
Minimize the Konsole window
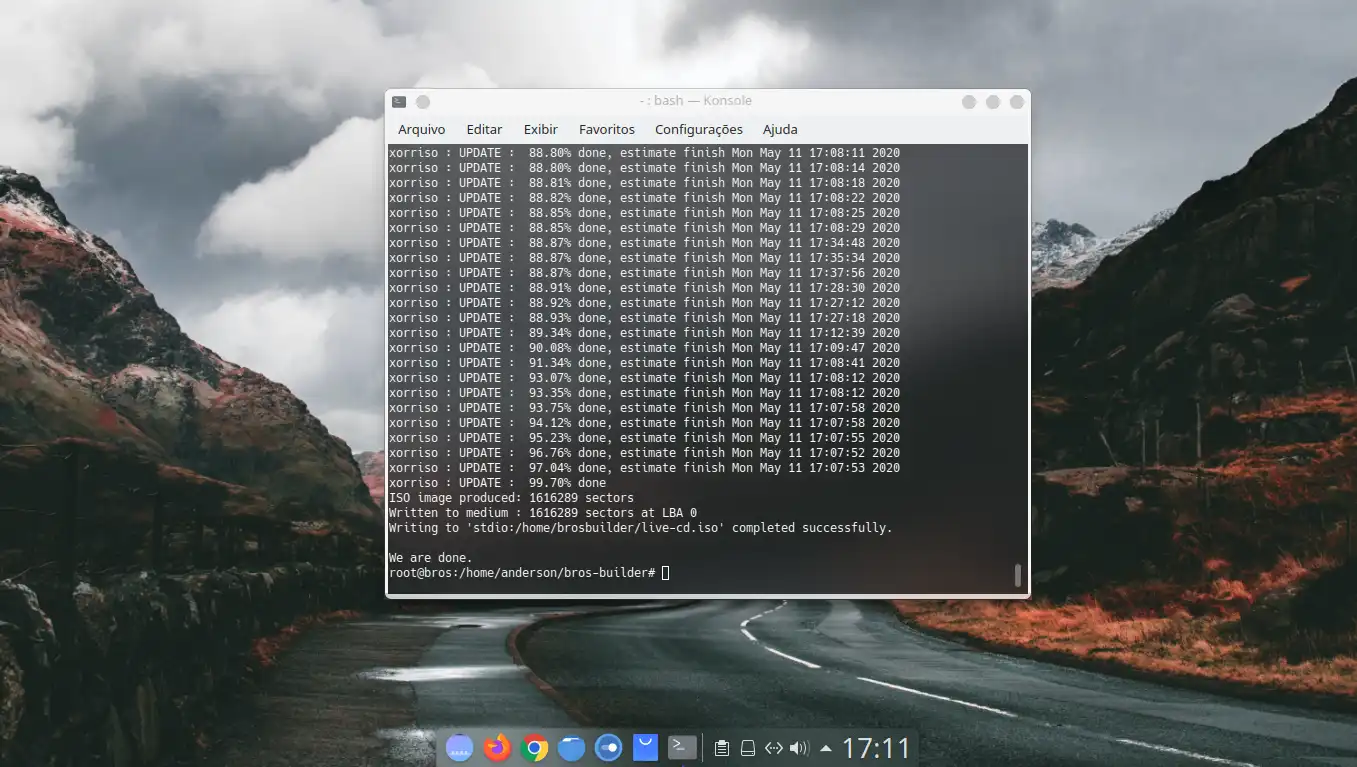[x=969, y=102]
